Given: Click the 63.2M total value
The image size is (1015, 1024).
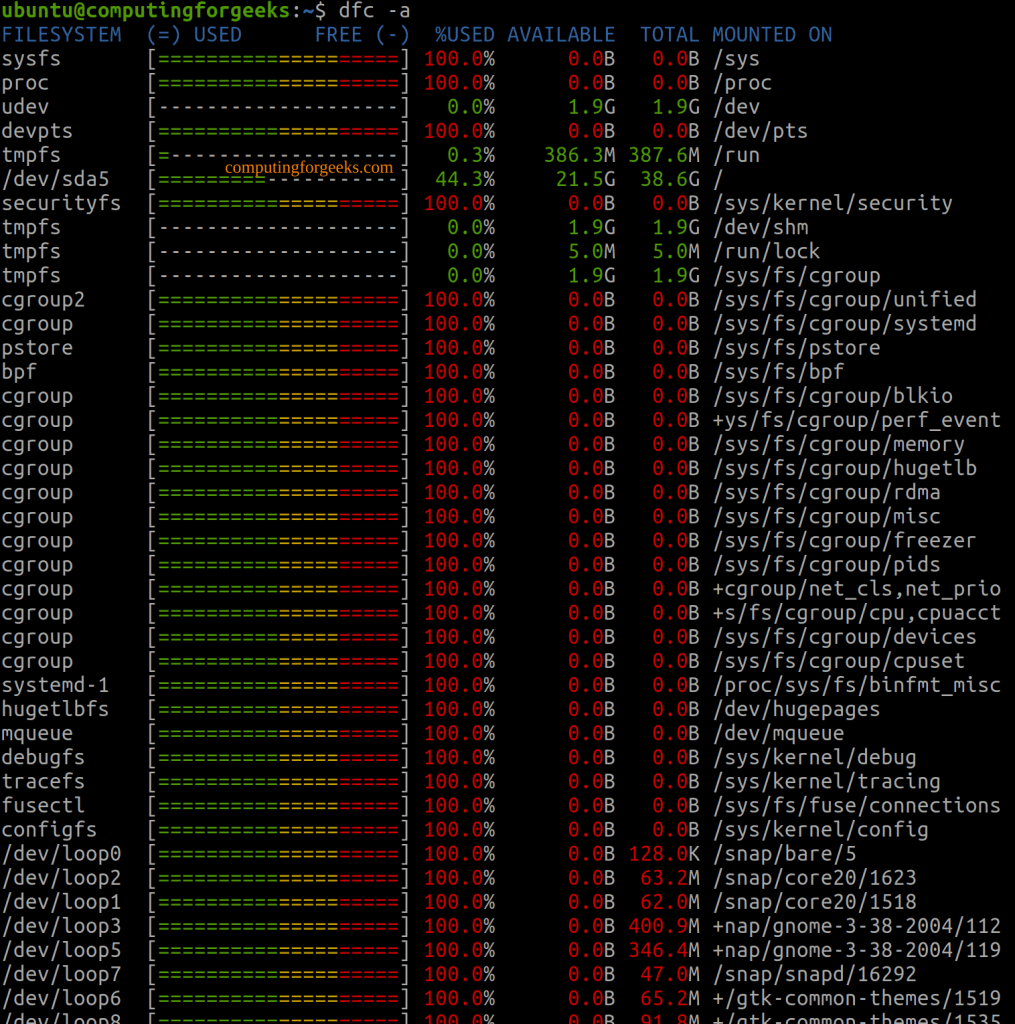Looking at the screenshot, I should tap(669, 878).
